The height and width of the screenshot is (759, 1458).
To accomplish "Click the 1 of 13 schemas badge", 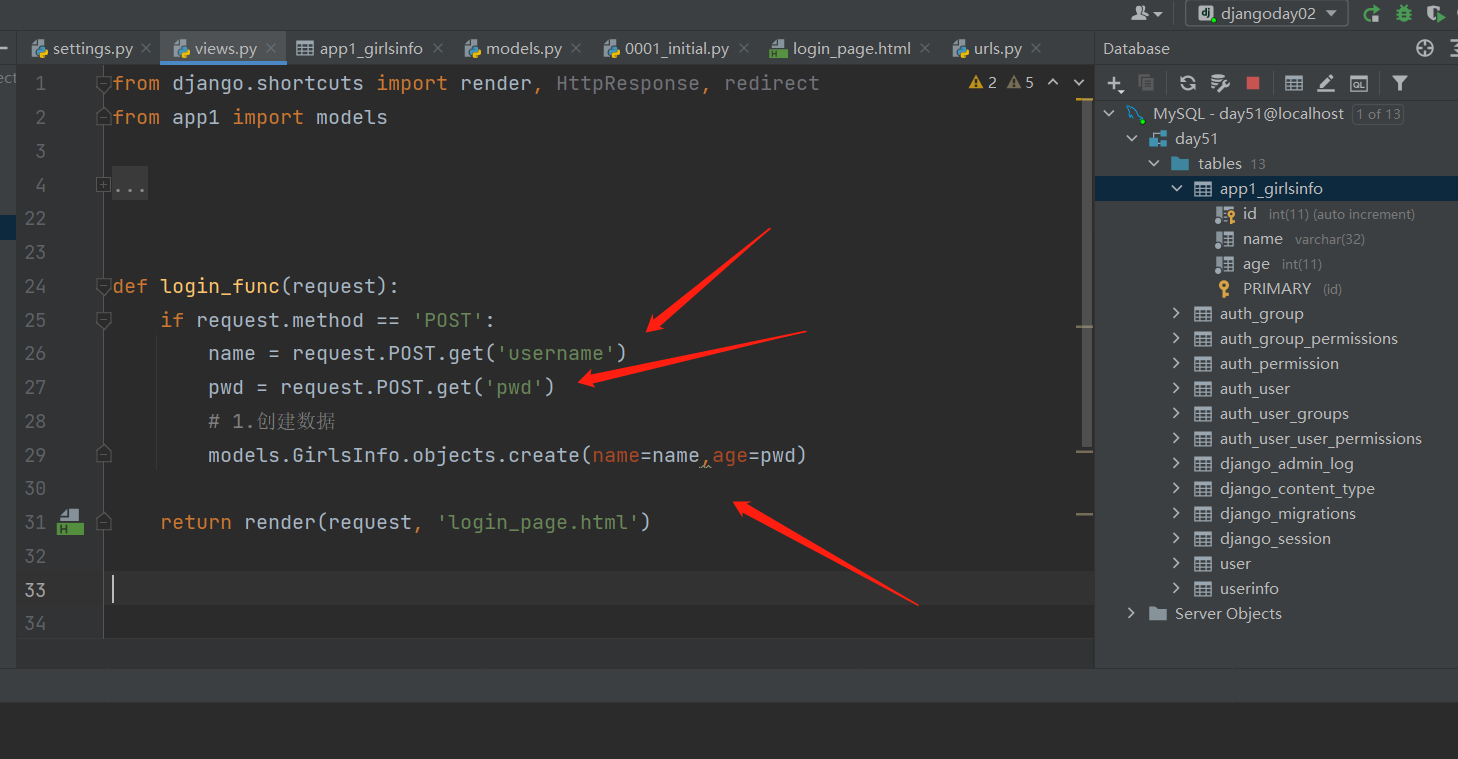I will [1378, 114].
